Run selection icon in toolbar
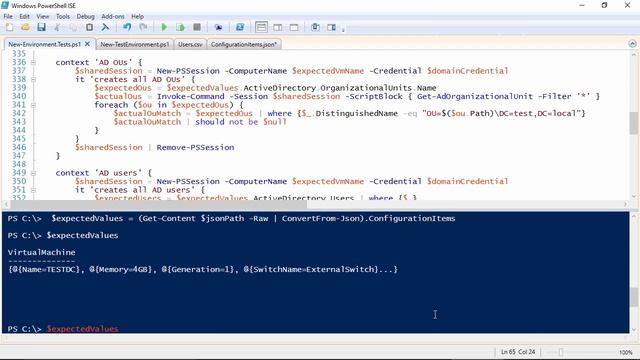Viewport: 640px width, 360px height. 180,27
